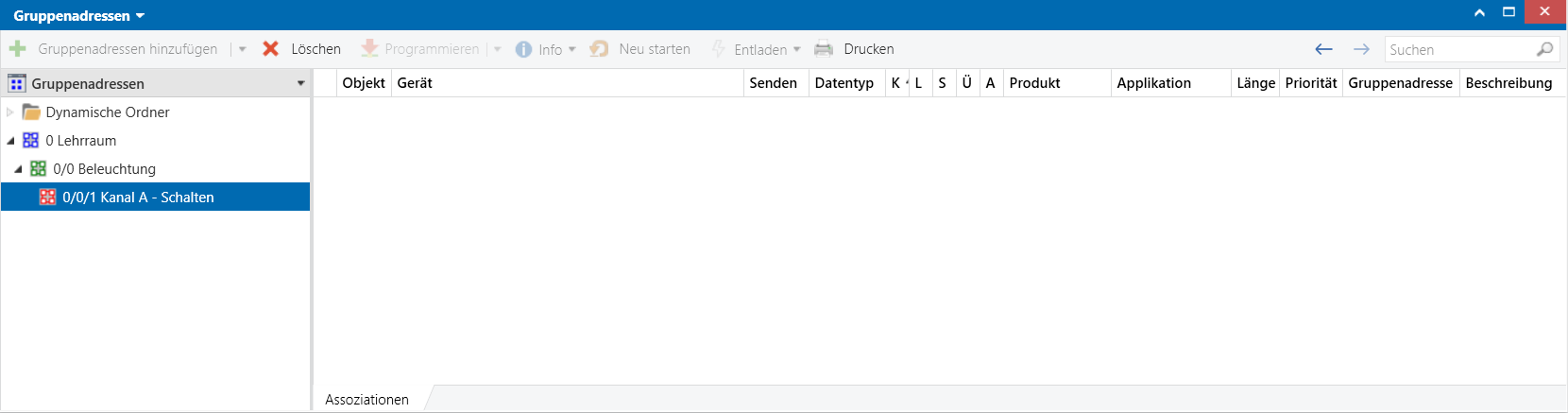Sort by the Gerät column header

[x=415, y=83]
